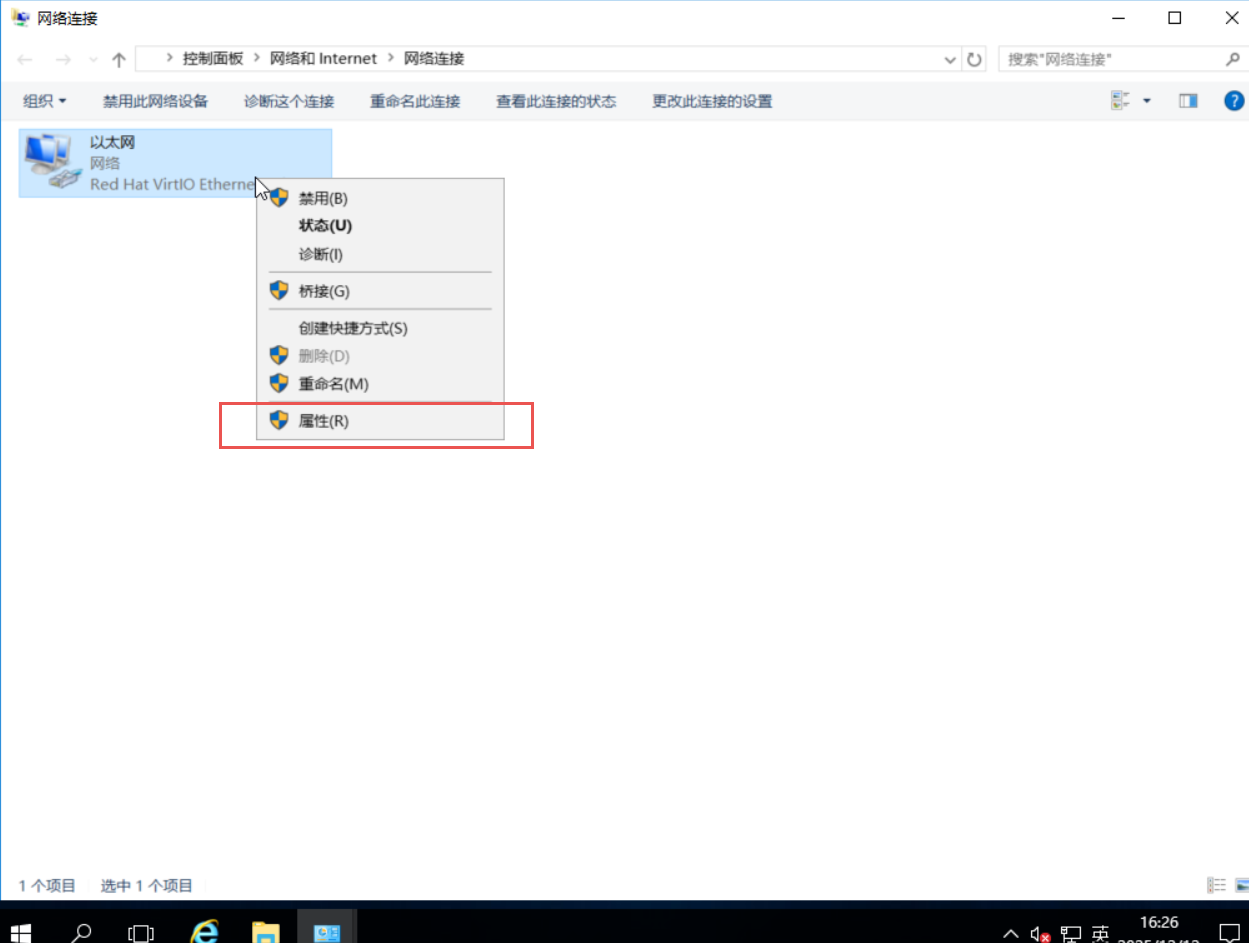Expand the chevron after 网络和 Internet breadcrumb
Viewport: 1249px width, 943px height.
tap(391, 59)
